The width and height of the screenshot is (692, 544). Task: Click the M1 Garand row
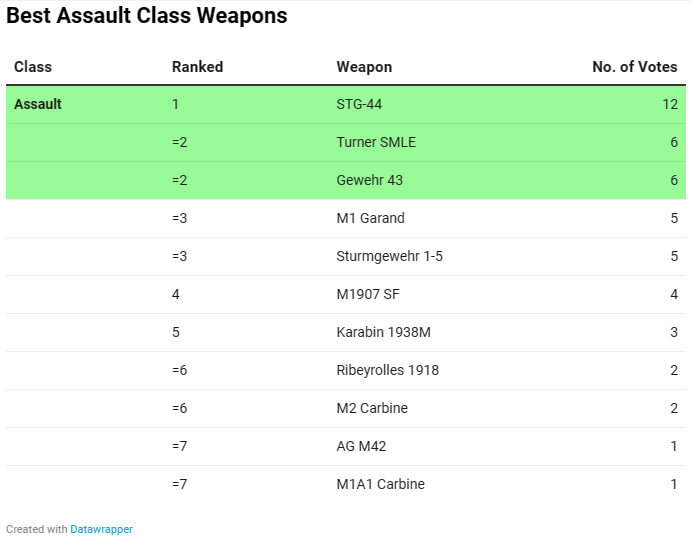point(370,218)
